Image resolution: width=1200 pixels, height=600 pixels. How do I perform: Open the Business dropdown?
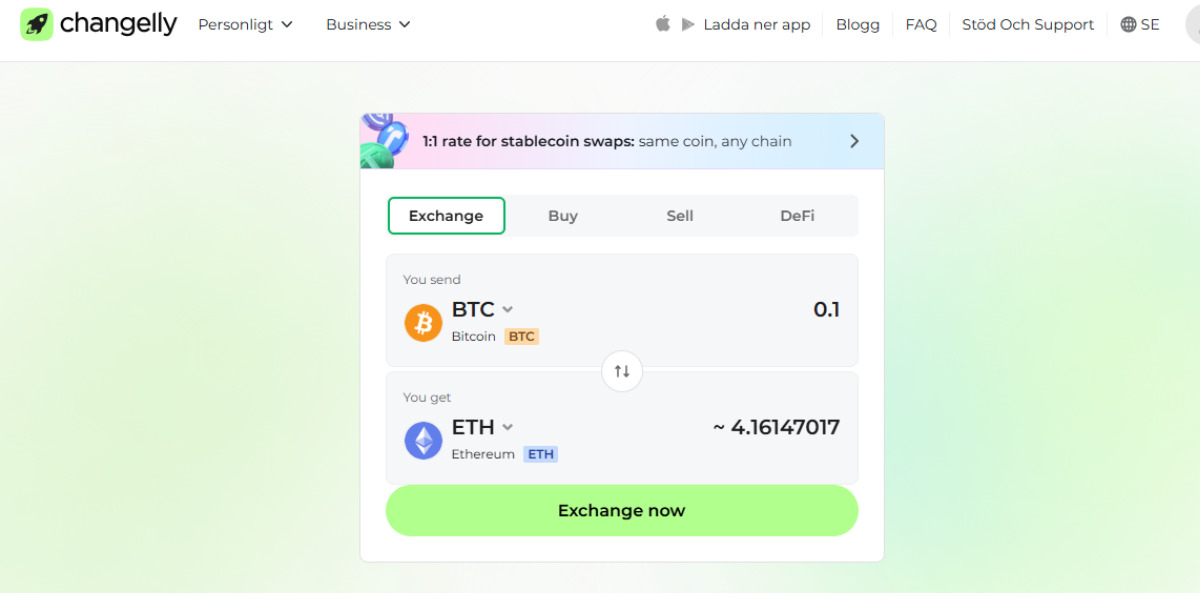coord(367,24)
